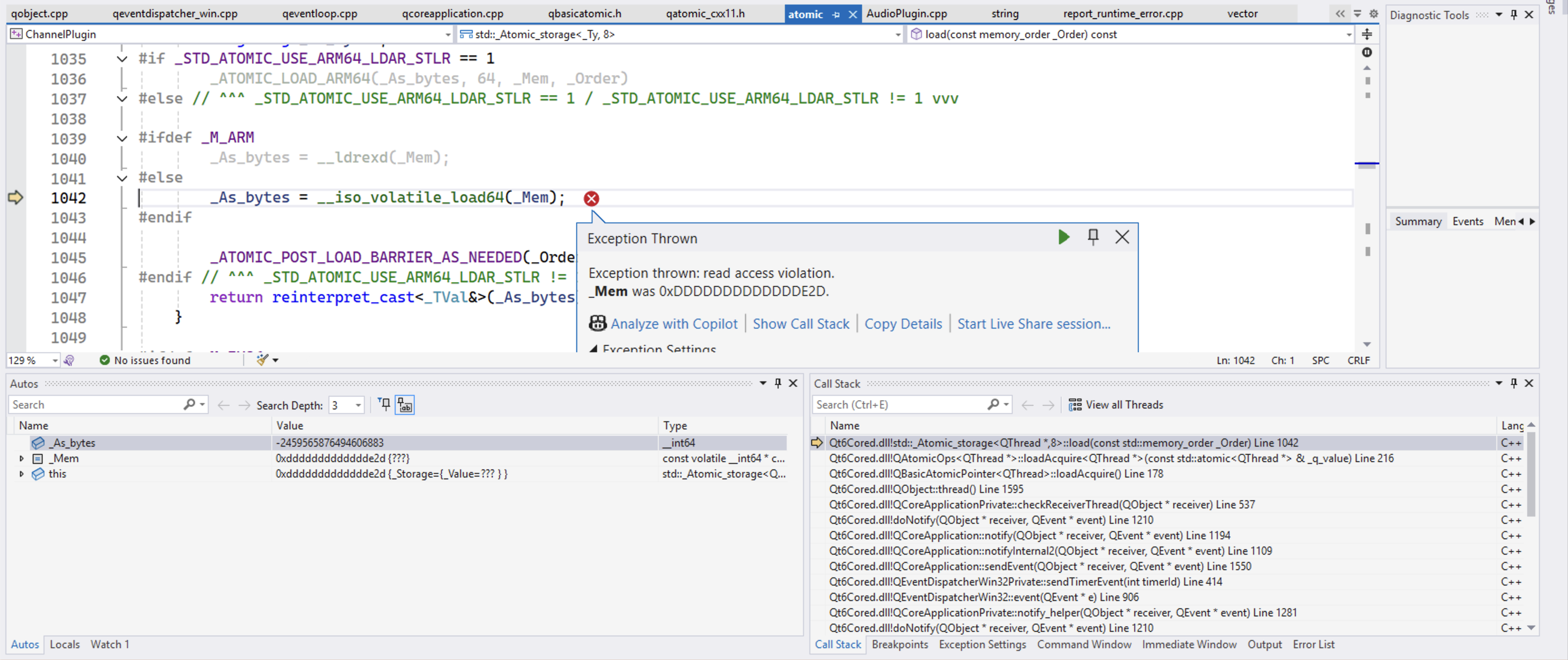Click the code cleanup broom icon
1568x660 pixels.
(x=262, y=360)
